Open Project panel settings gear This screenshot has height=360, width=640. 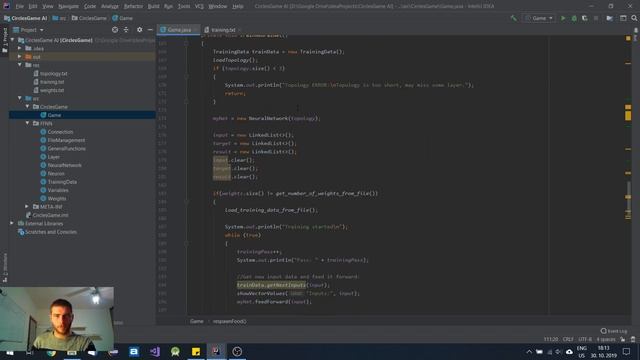point(140,30)
